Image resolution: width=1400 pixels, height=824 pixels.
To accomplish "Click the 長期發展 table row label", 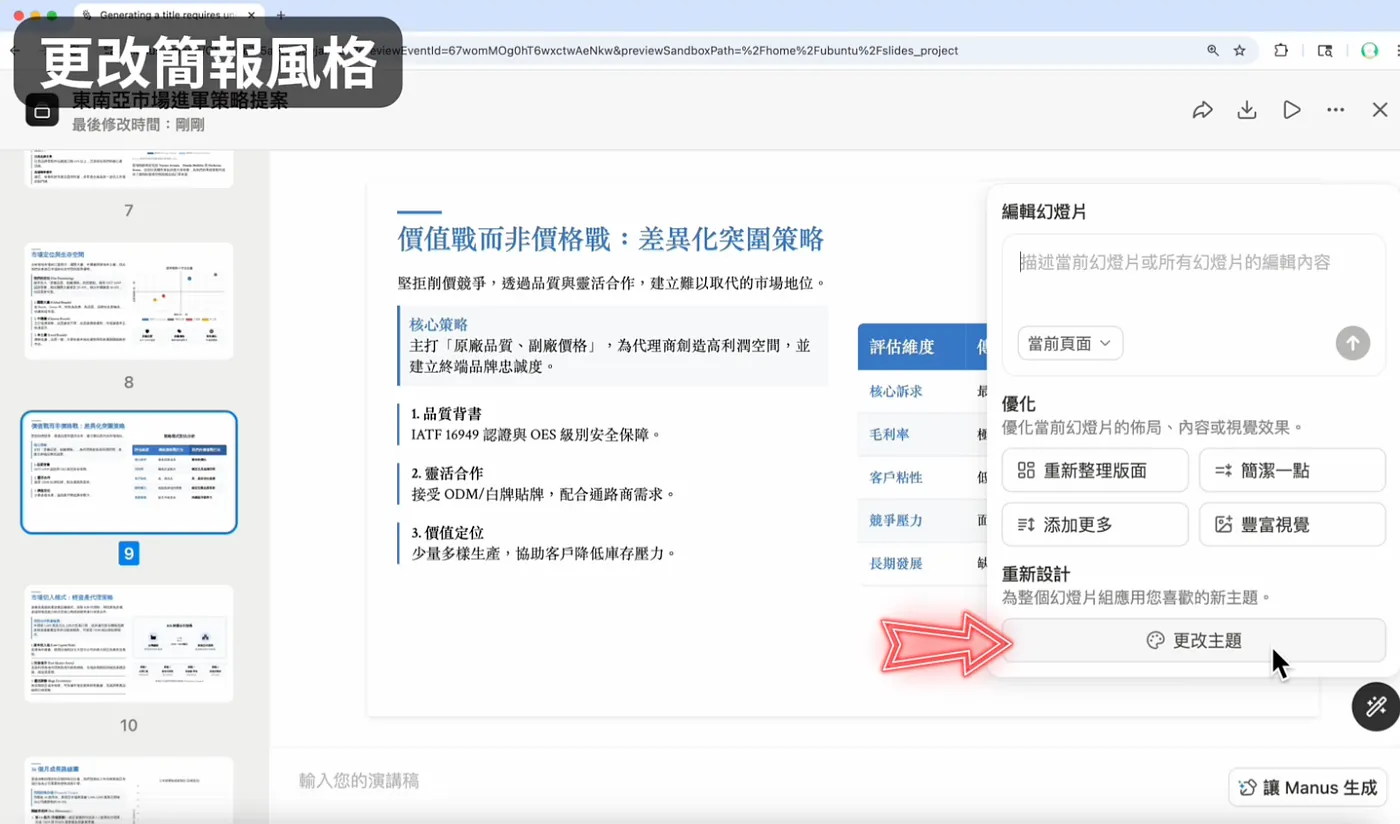I will pyautogui.click(x=896, y=564).
